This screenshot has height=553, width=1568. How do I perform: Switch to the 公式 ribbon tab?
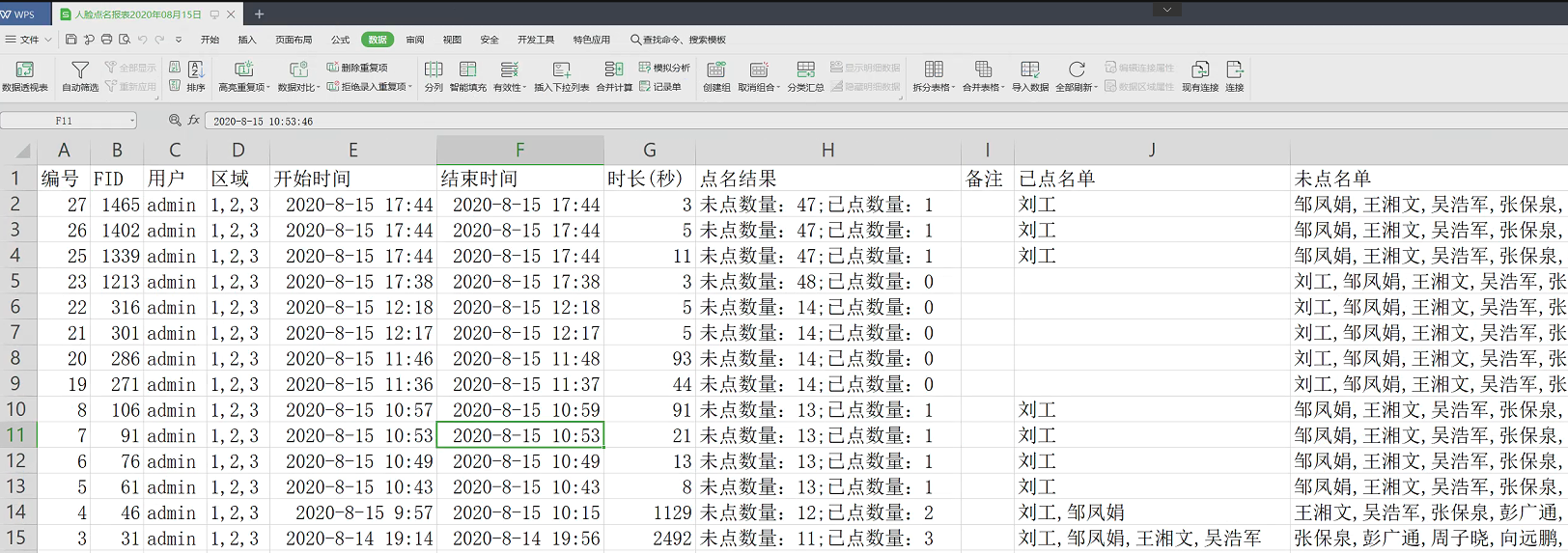click(x=340, y=40)
